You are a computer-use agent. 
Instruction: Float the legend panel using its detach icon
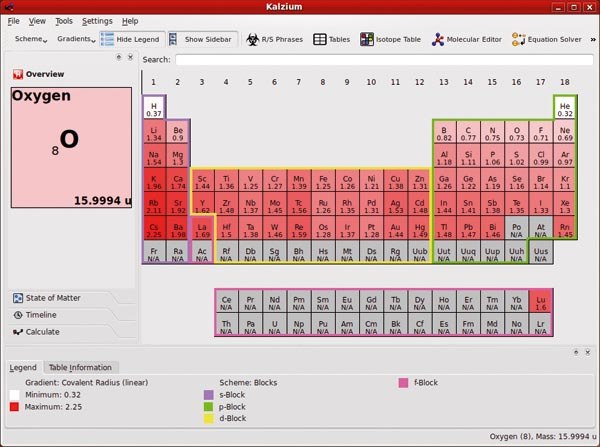coord(576,352)
